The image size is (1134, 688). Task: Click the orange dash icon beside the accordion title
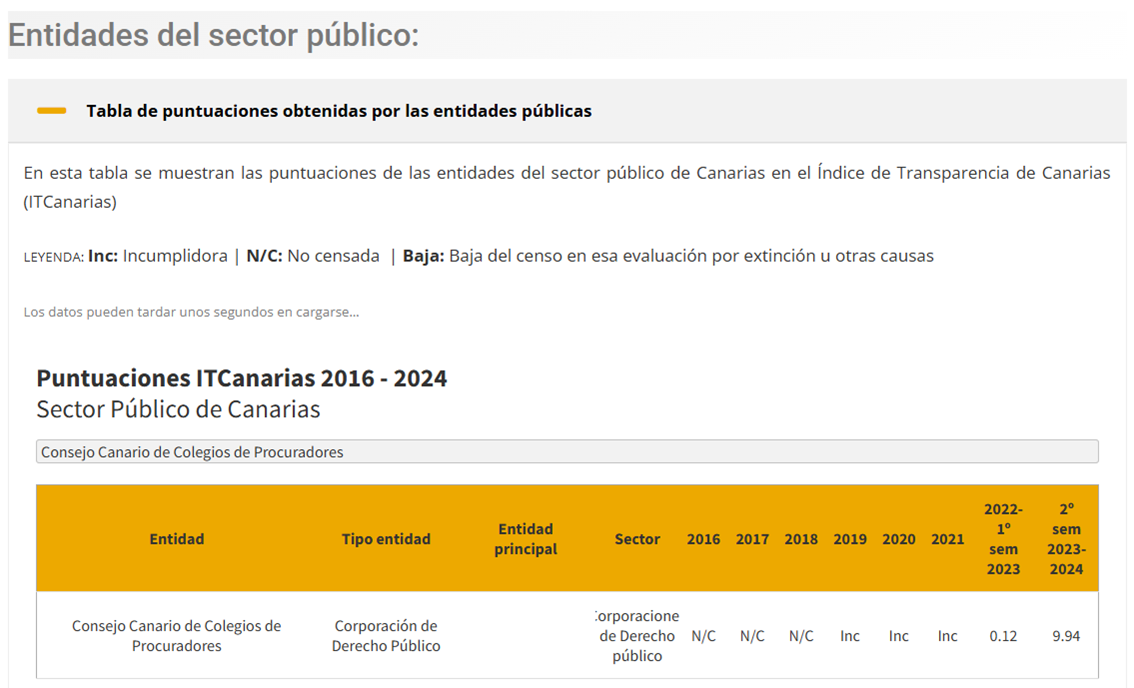tap(51, 111)
